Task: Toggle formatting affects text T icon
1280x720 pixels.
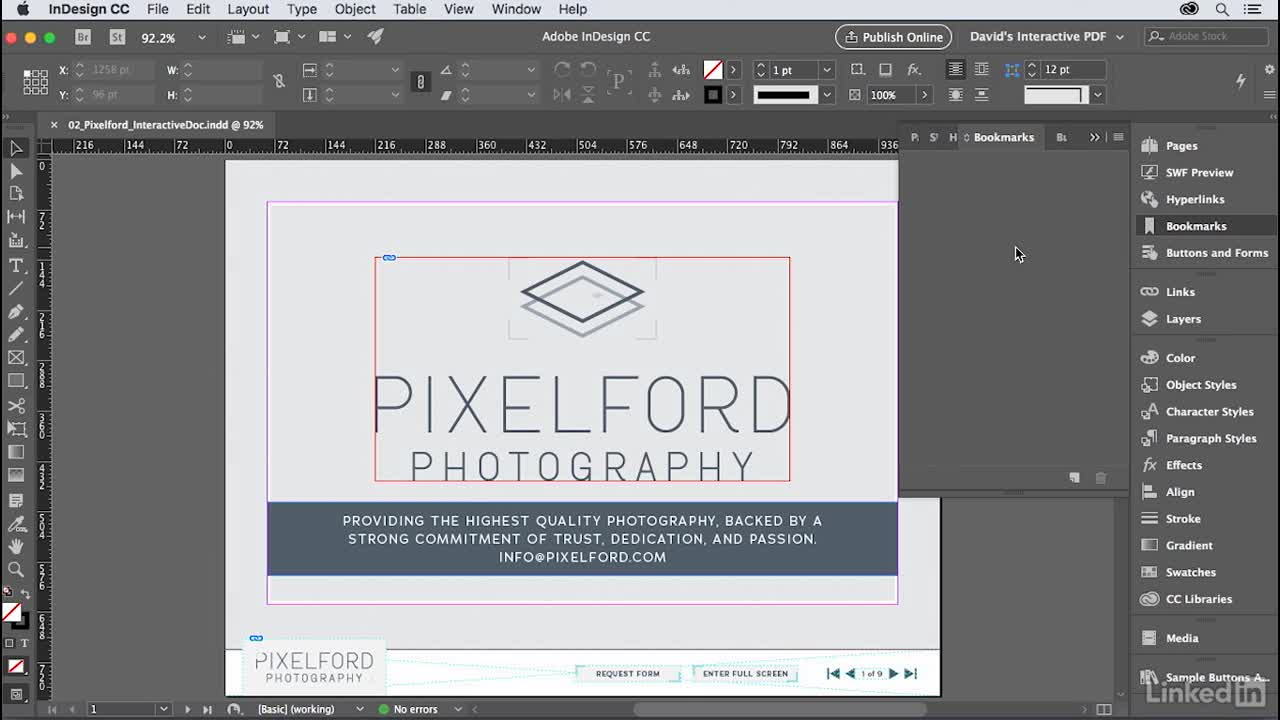Action: pyautogui.click(x=23, y=643)
